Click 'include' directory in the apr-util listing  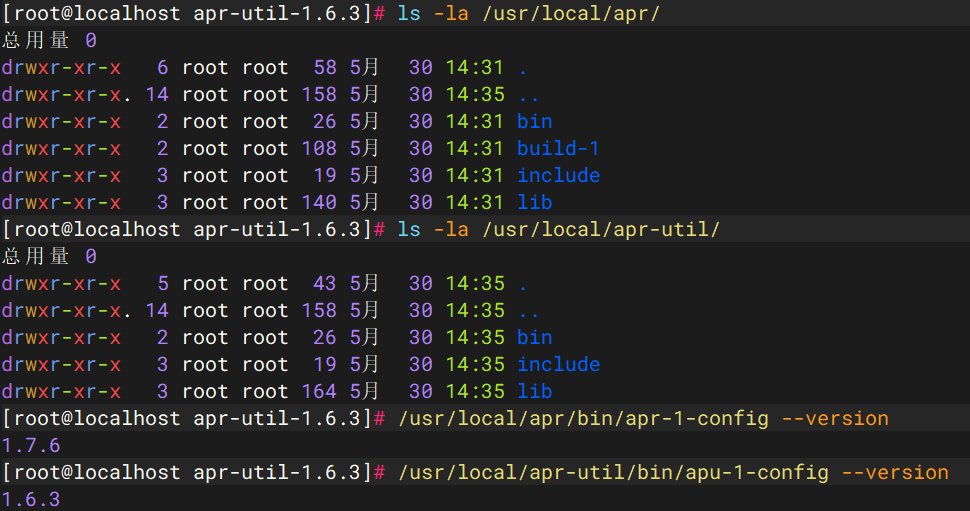point(559,364)
